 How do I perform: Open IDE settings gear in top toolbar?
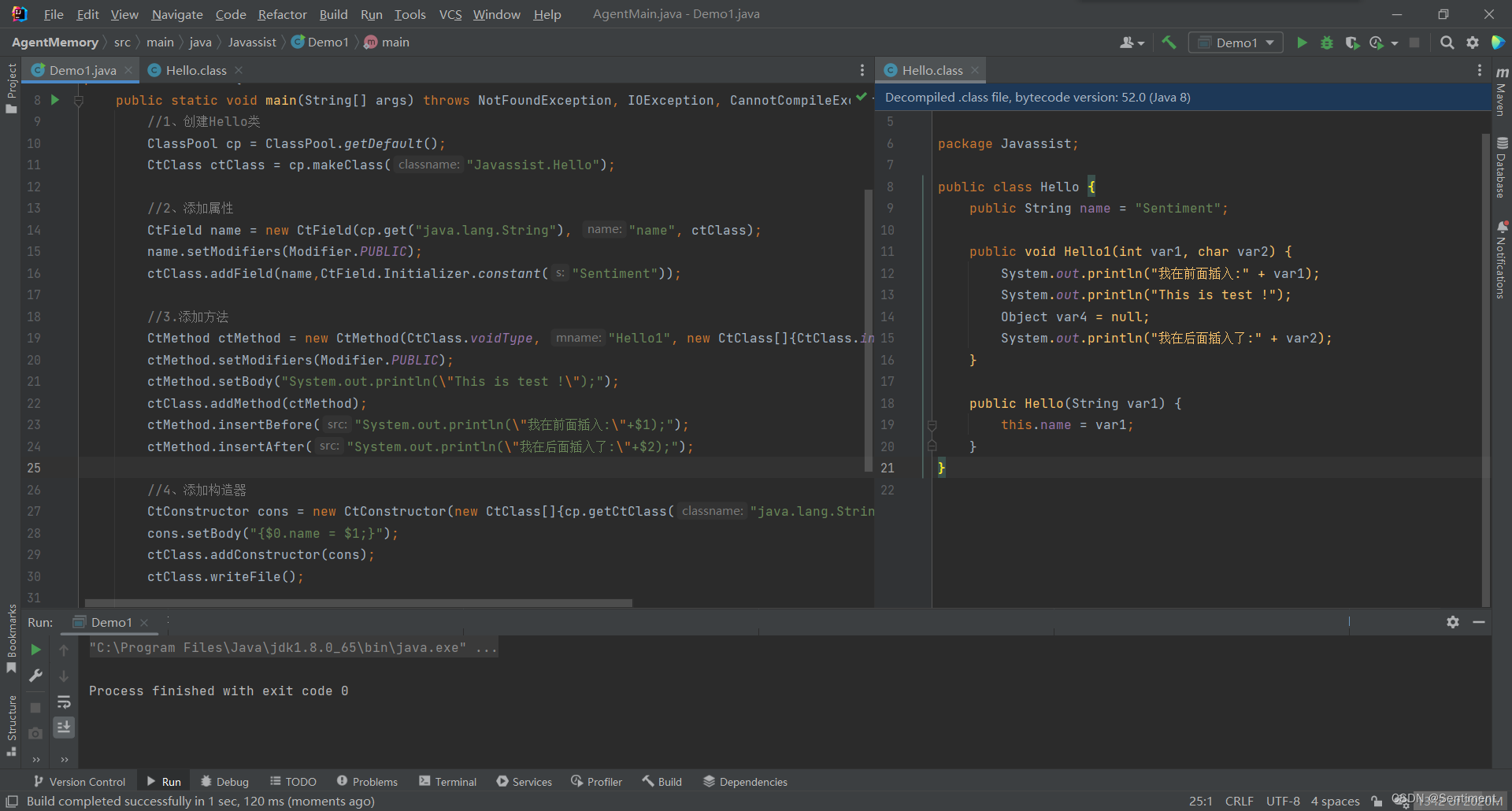click(x=1473, y=43)
